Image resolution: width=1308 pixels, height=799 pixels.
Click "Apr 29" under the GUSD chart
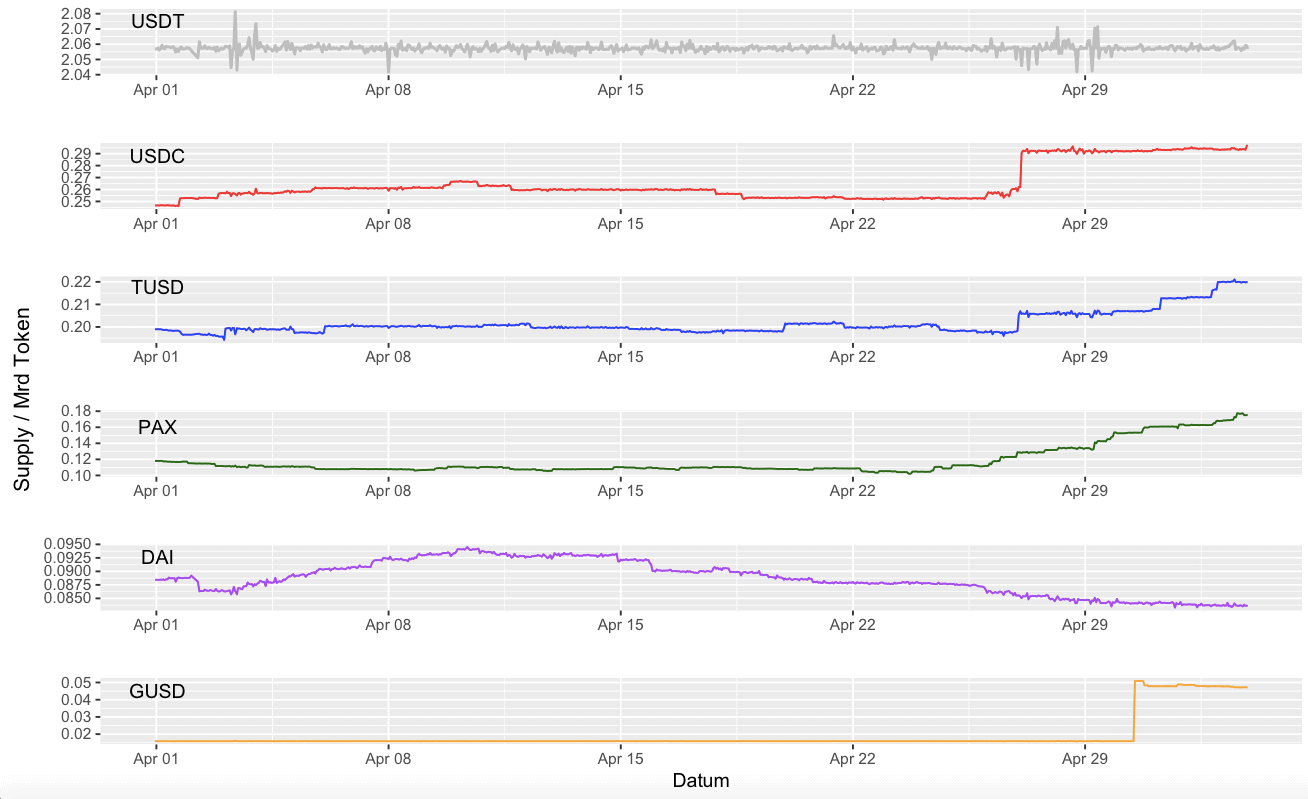point(1084,759)
